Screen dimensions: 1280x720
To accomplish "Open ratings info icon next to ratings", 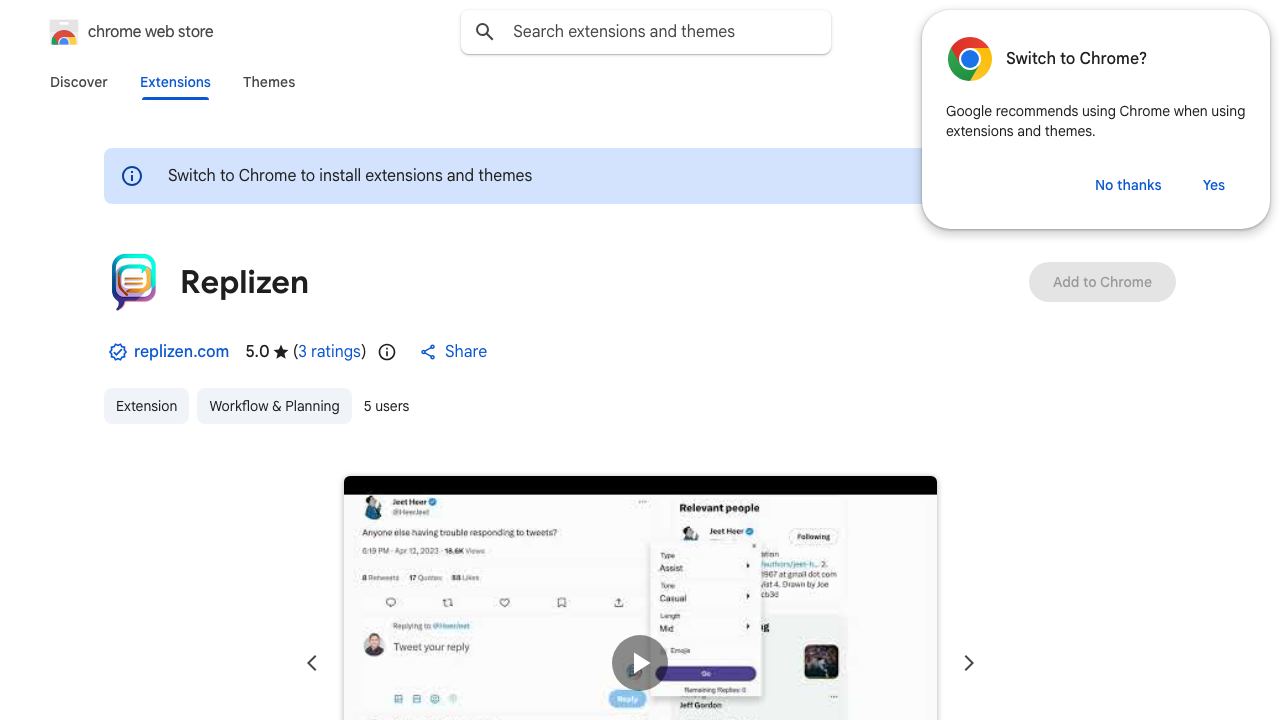I will [x=387, y=352].
